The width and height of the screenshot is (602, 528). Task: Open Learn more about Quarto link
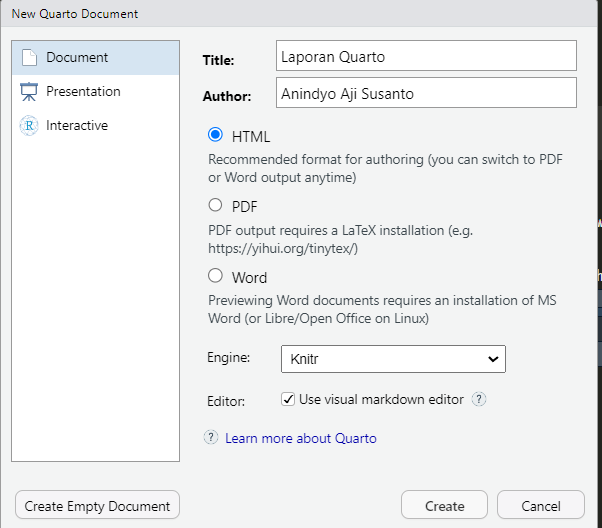(x=301, y=438)
